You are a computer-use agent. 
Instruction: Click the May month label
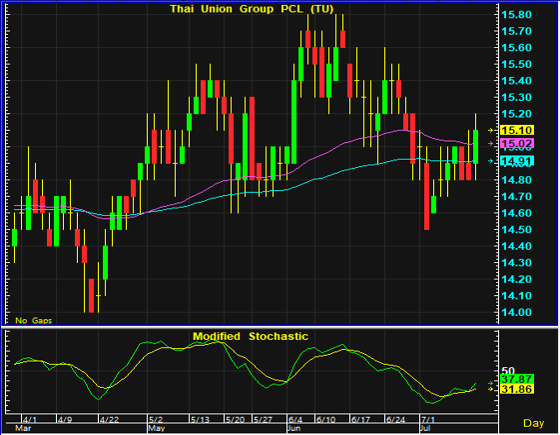pos(157,428)
